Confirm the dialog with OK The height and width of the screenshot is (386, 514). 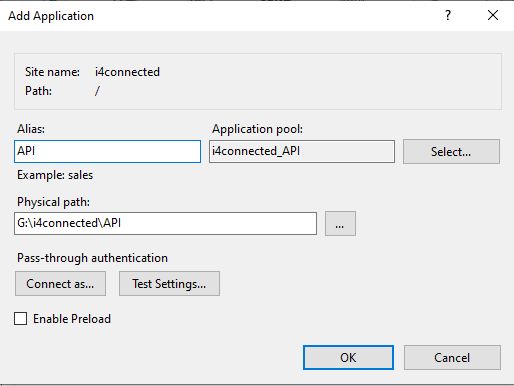(348, 357)
